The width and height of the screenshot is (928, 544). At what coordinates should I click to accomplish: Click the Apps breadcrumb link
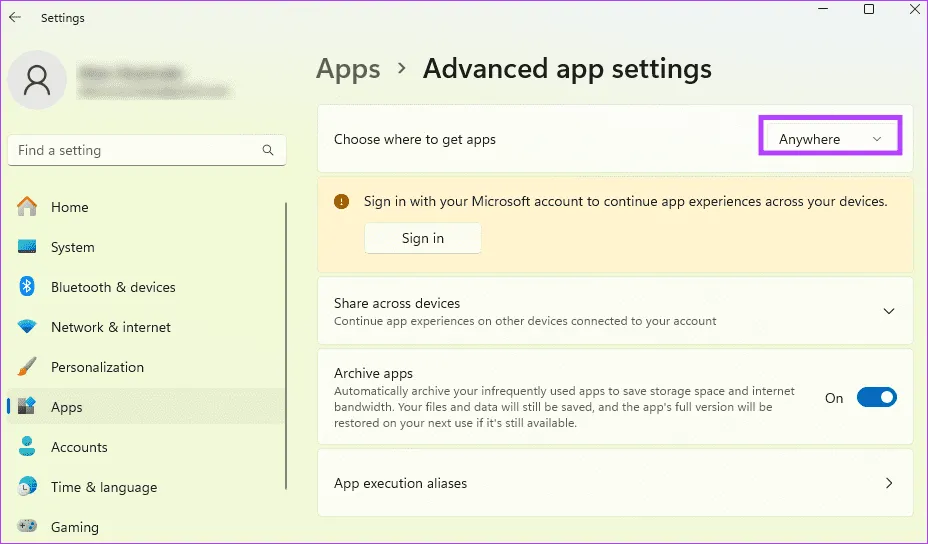(x=348, y=69)
